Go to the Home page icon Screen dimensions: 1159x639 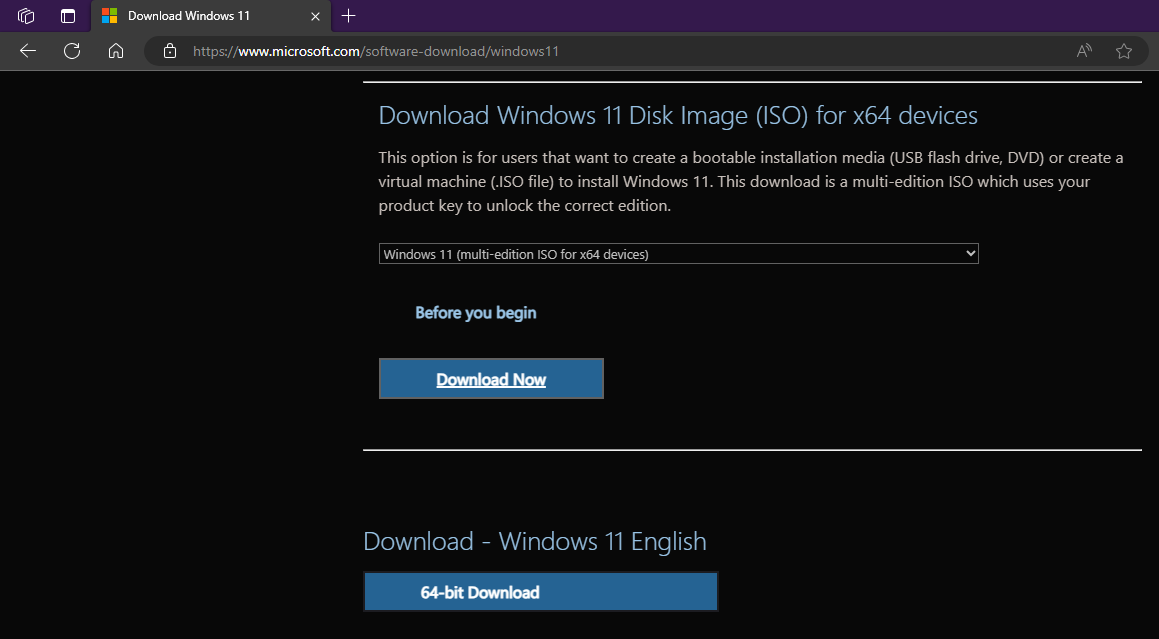click(x=115, y=51)
